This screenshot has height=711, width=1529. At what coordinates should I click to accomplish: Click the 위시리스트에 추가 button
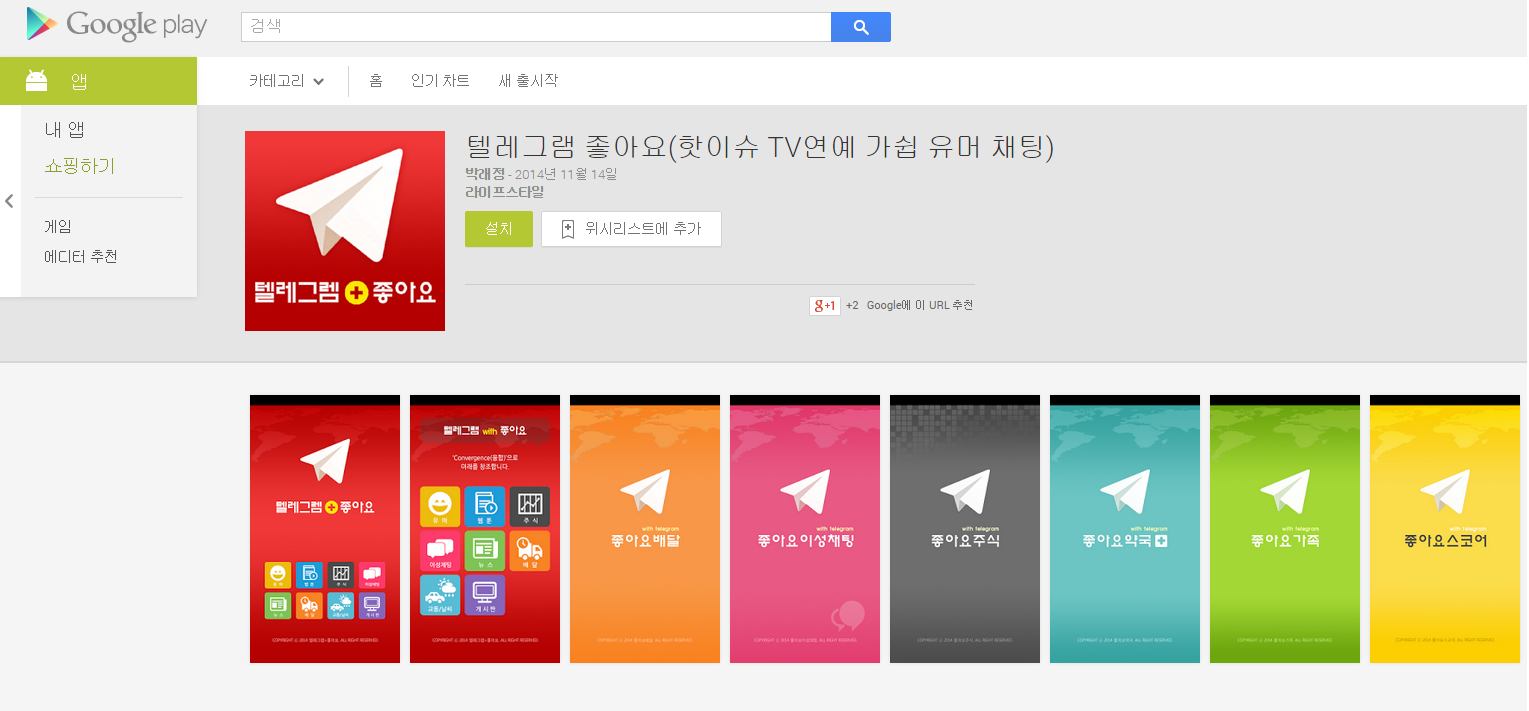pyautogui.click(x=631, y=229)
